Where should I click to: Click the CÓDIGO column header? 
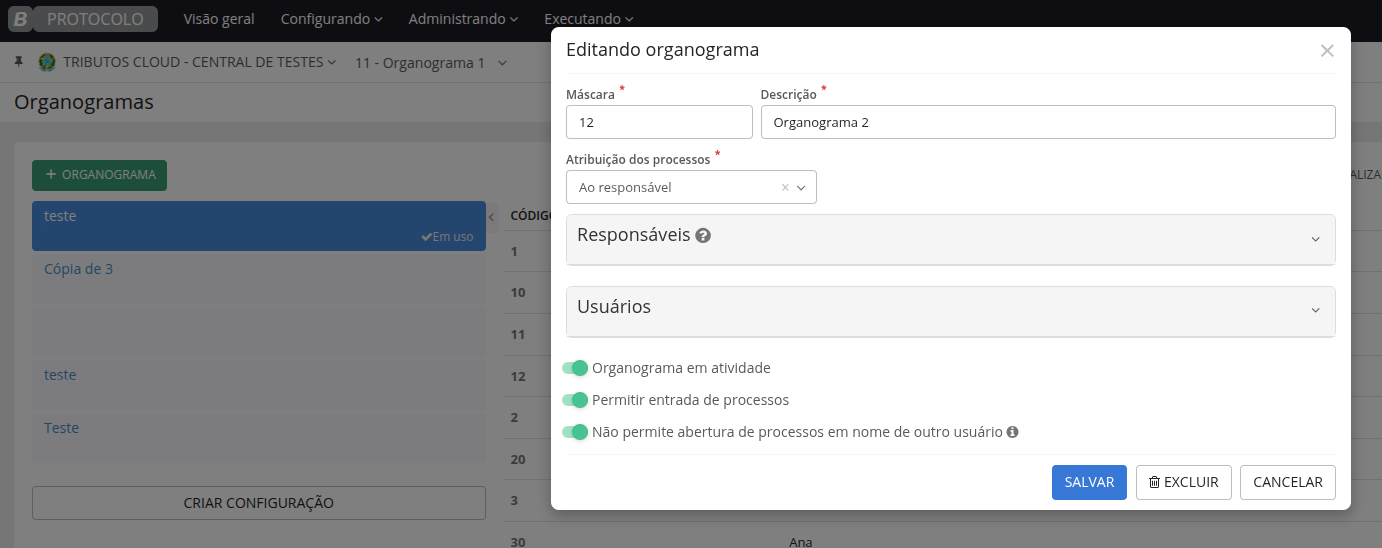(x=532, y=215)
